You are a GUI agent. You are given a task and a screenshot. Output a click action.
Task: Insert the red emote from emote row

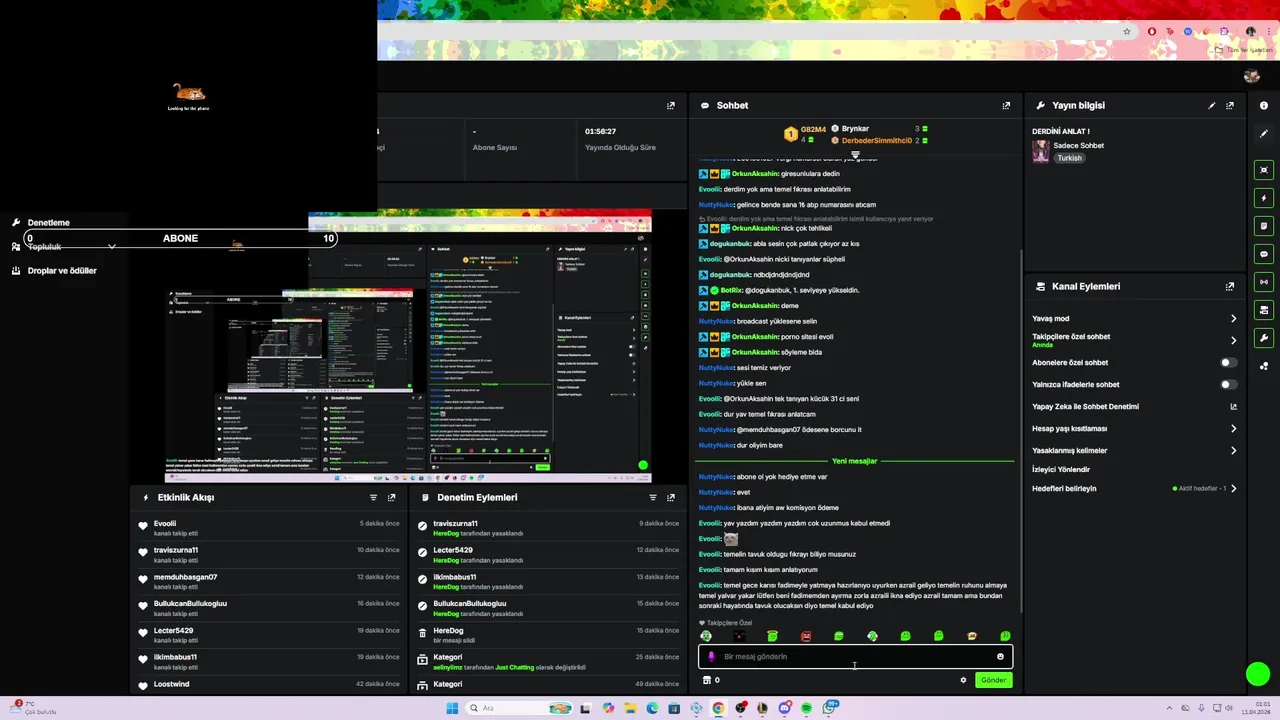[806, 636]
